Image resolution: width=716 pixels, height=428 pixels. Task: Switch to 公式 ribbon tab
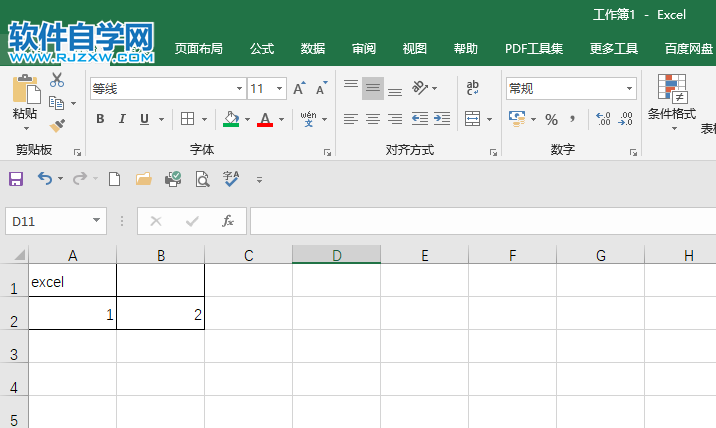tap(262, 48)
